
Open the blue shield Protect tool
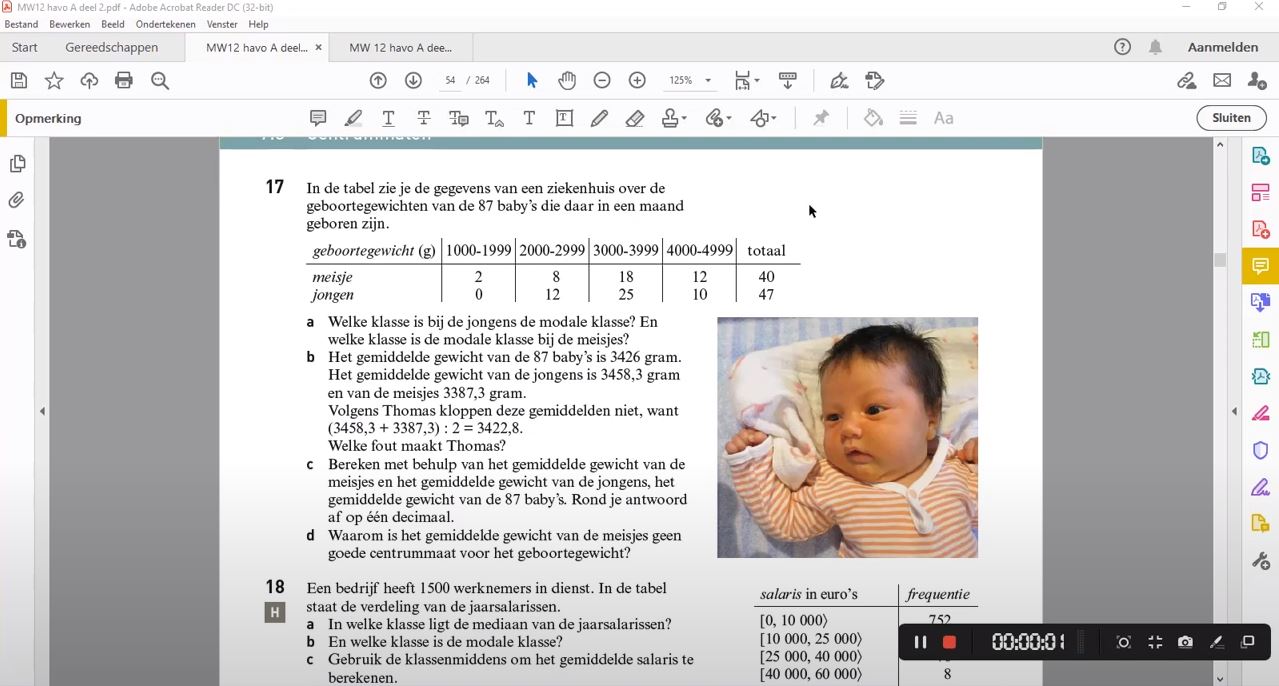tap(1260, 450)
